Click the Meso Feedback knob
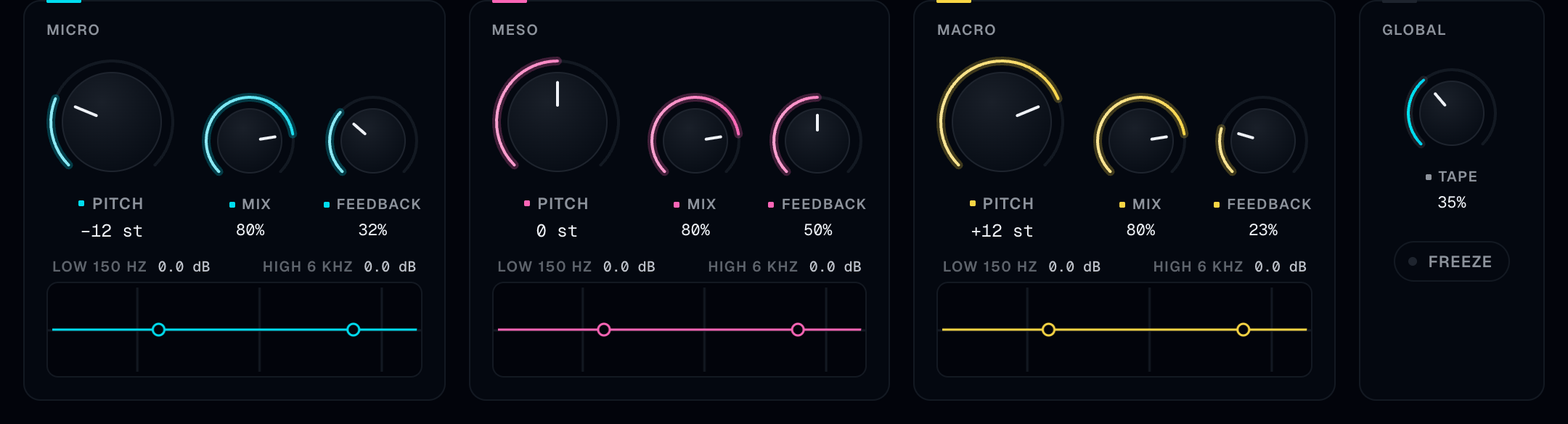Image resolution: width=1568 pixels, height=424 pixels. 817,141
